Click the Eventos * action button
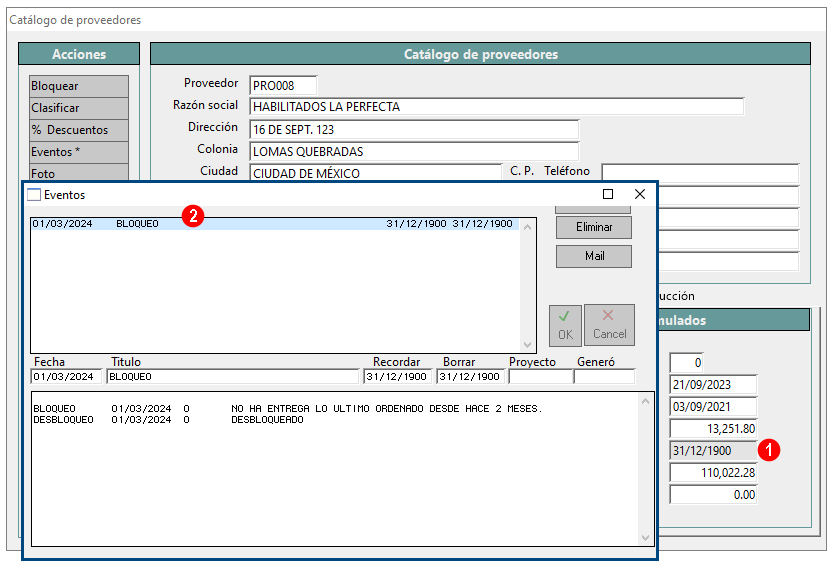This screenshot has height=566, width=832. click(79, 152)
